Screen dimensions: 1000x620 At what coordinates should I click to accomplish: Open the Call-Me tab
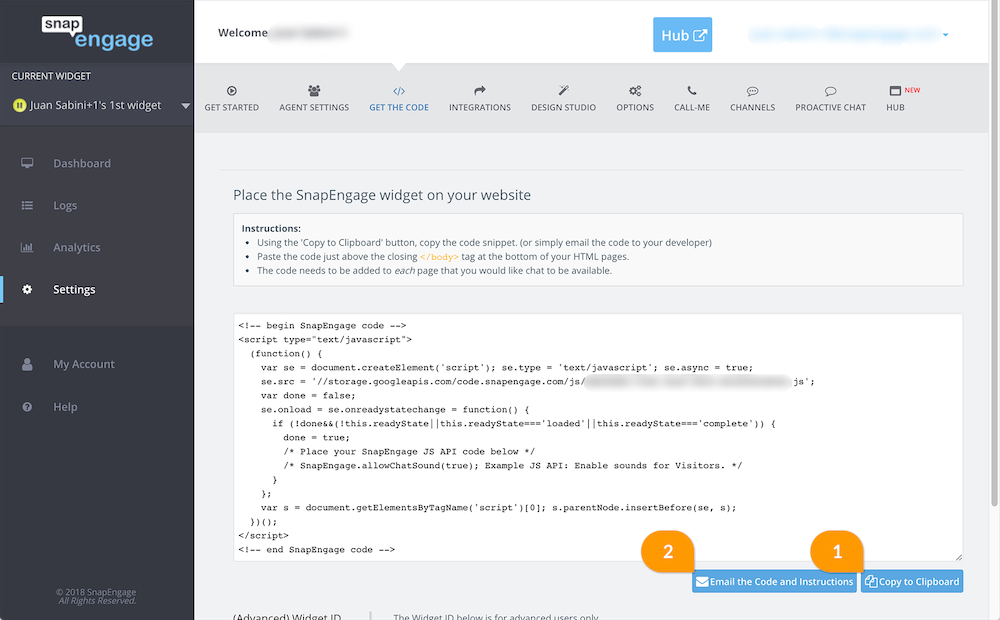point(692,99)
